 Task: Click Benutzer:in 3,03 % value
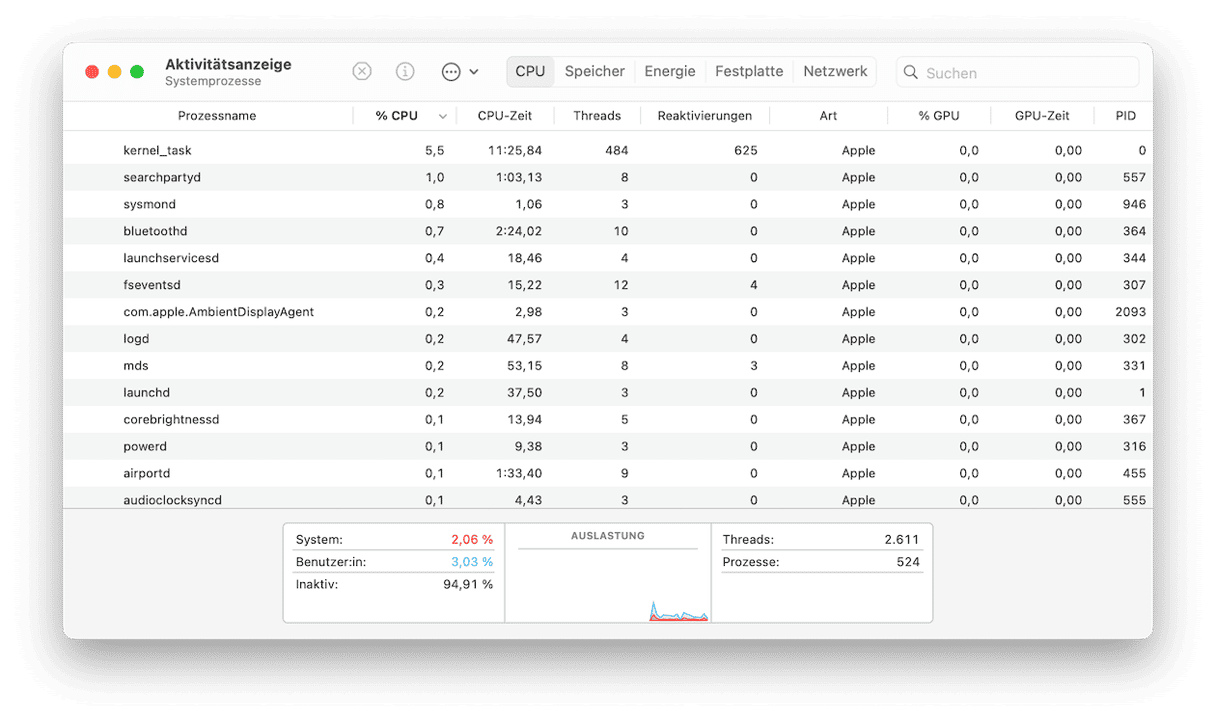click(472, 562)
